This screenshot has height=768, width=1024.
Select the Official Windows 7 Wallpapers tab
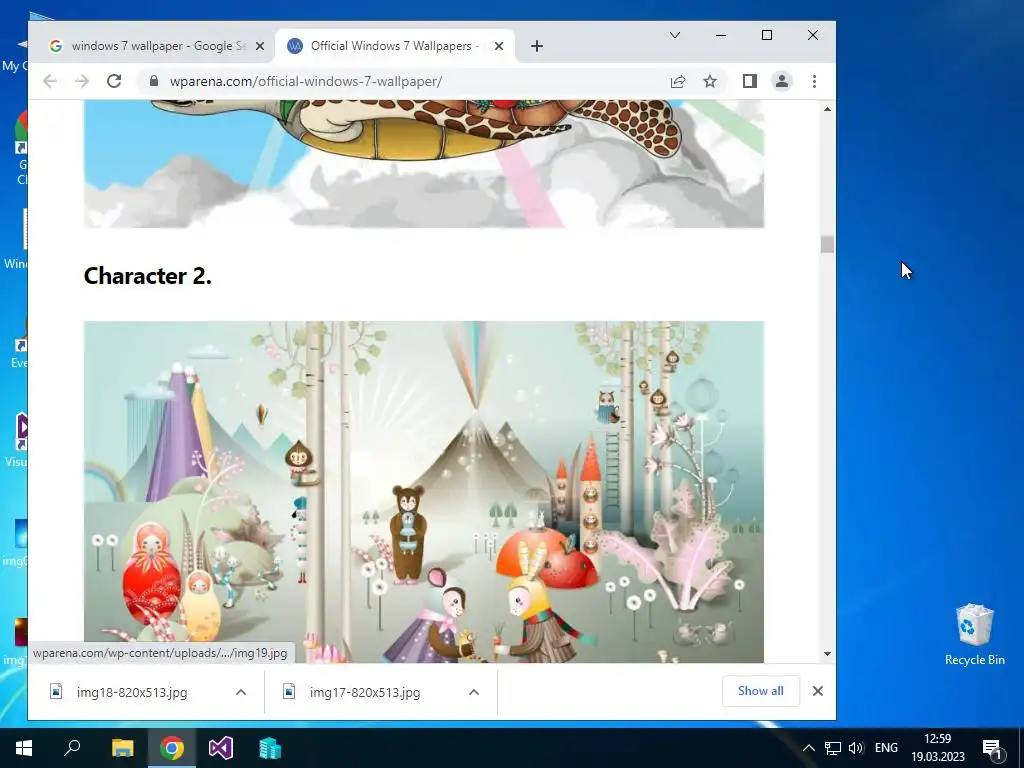click(x=396, y=46)
